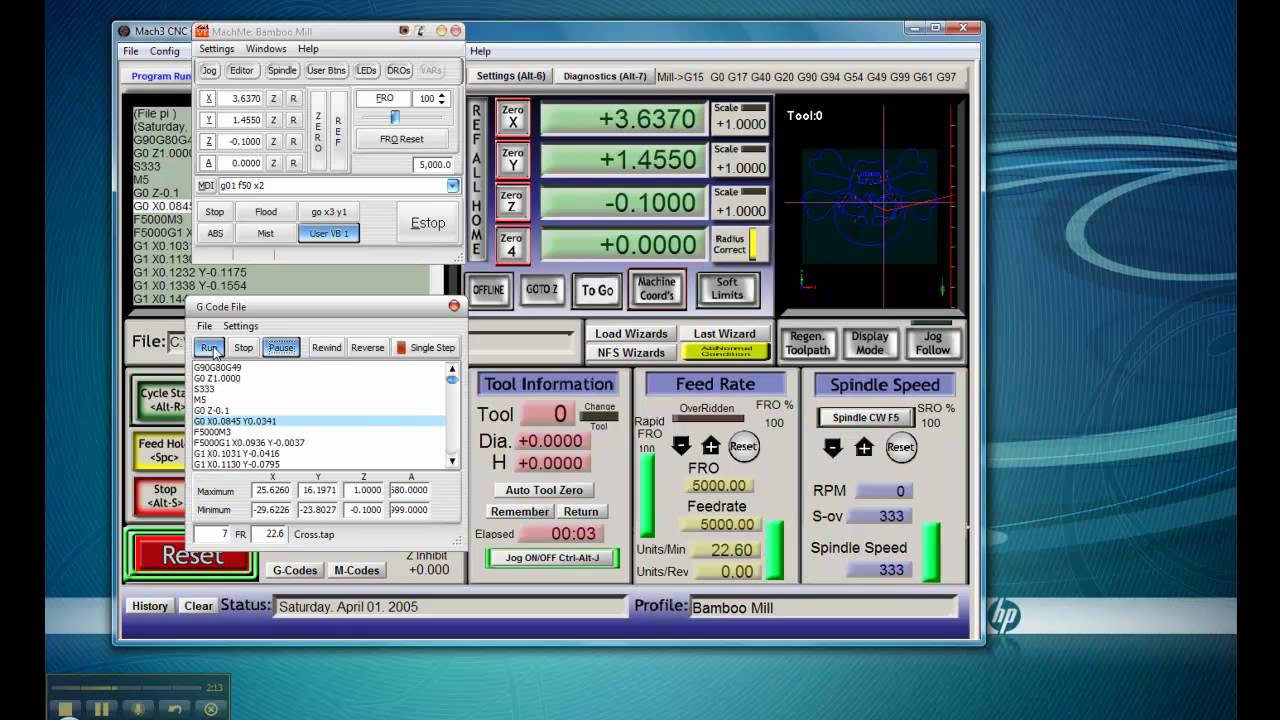Click the recorder progress bar

(x=126, y=688)
